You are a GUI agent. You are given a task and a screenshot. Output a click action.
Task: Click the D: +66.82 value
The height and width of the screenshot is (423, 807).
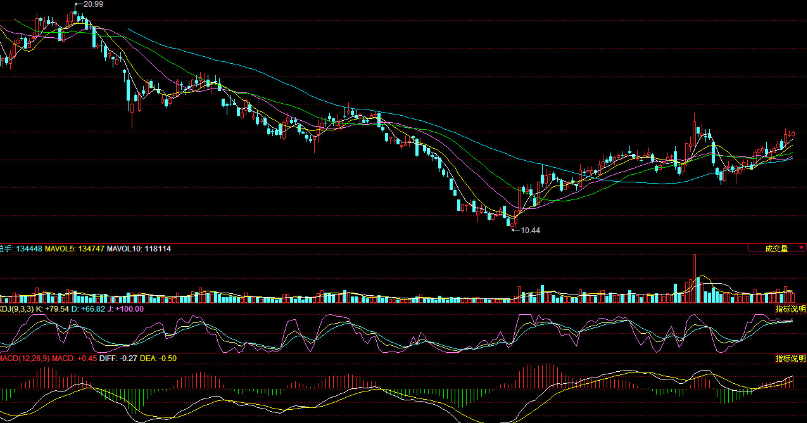[x=89, y=309]
